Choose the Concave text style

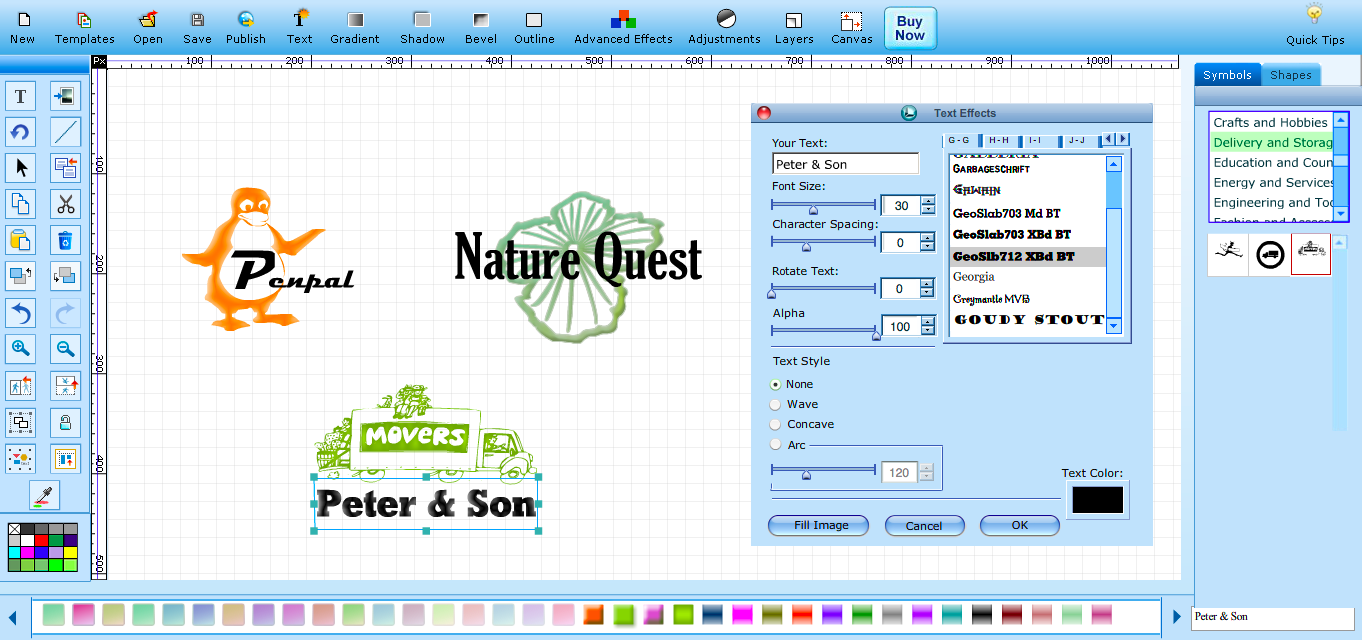coord(776,425)
